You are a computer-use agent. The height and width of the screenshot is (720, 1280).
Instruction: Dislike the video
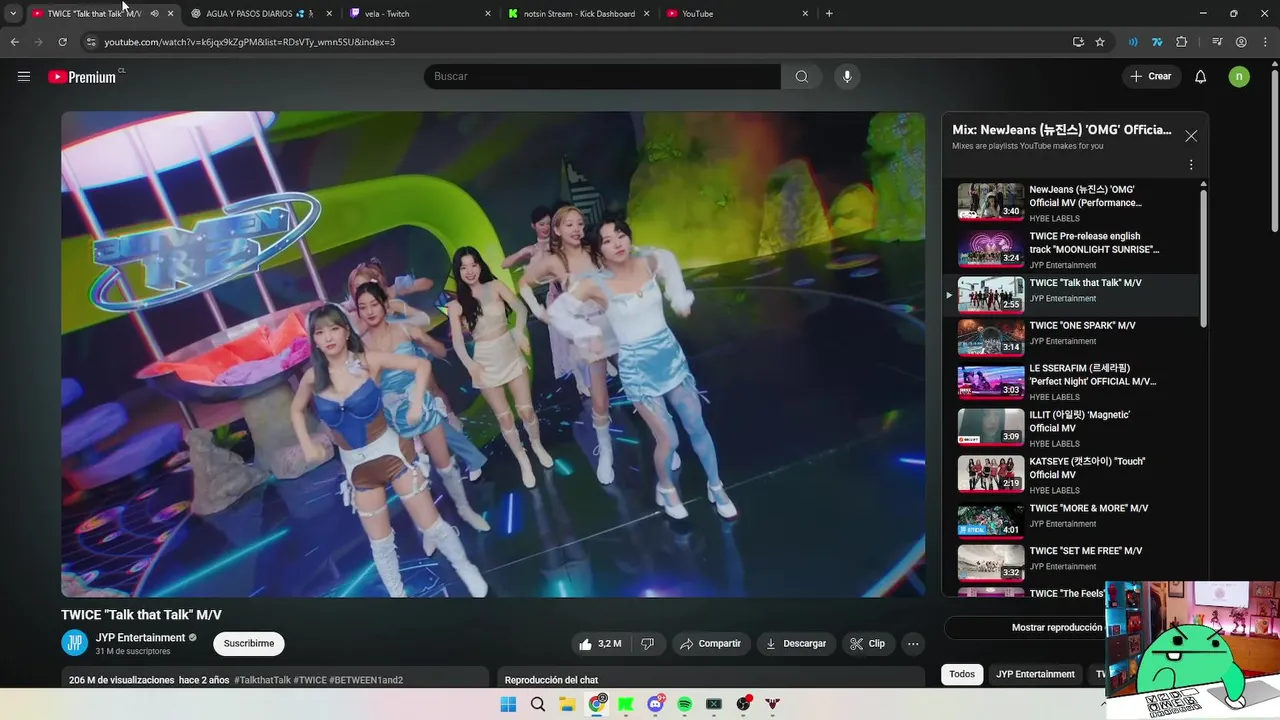click(x=647, y=644)
